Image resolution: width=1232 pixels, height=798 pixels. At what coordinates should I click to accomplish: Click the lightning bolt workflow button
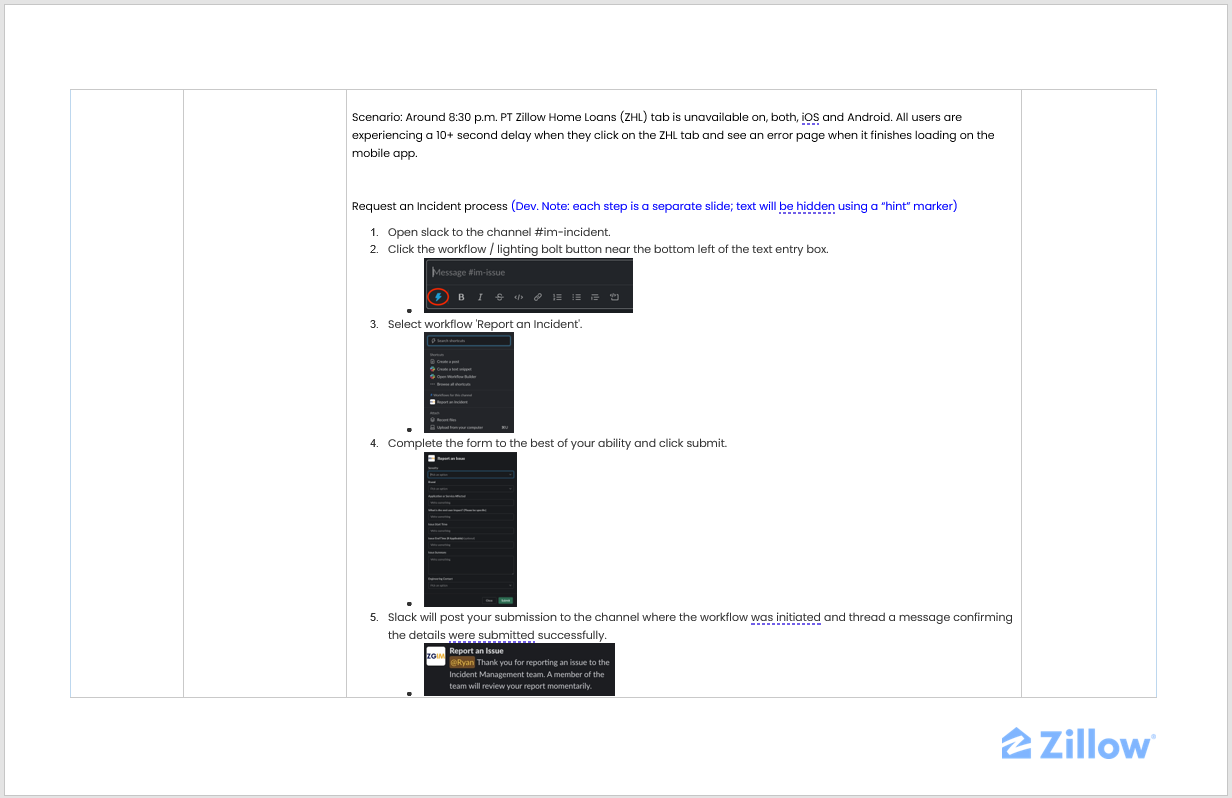coord(438,297)
